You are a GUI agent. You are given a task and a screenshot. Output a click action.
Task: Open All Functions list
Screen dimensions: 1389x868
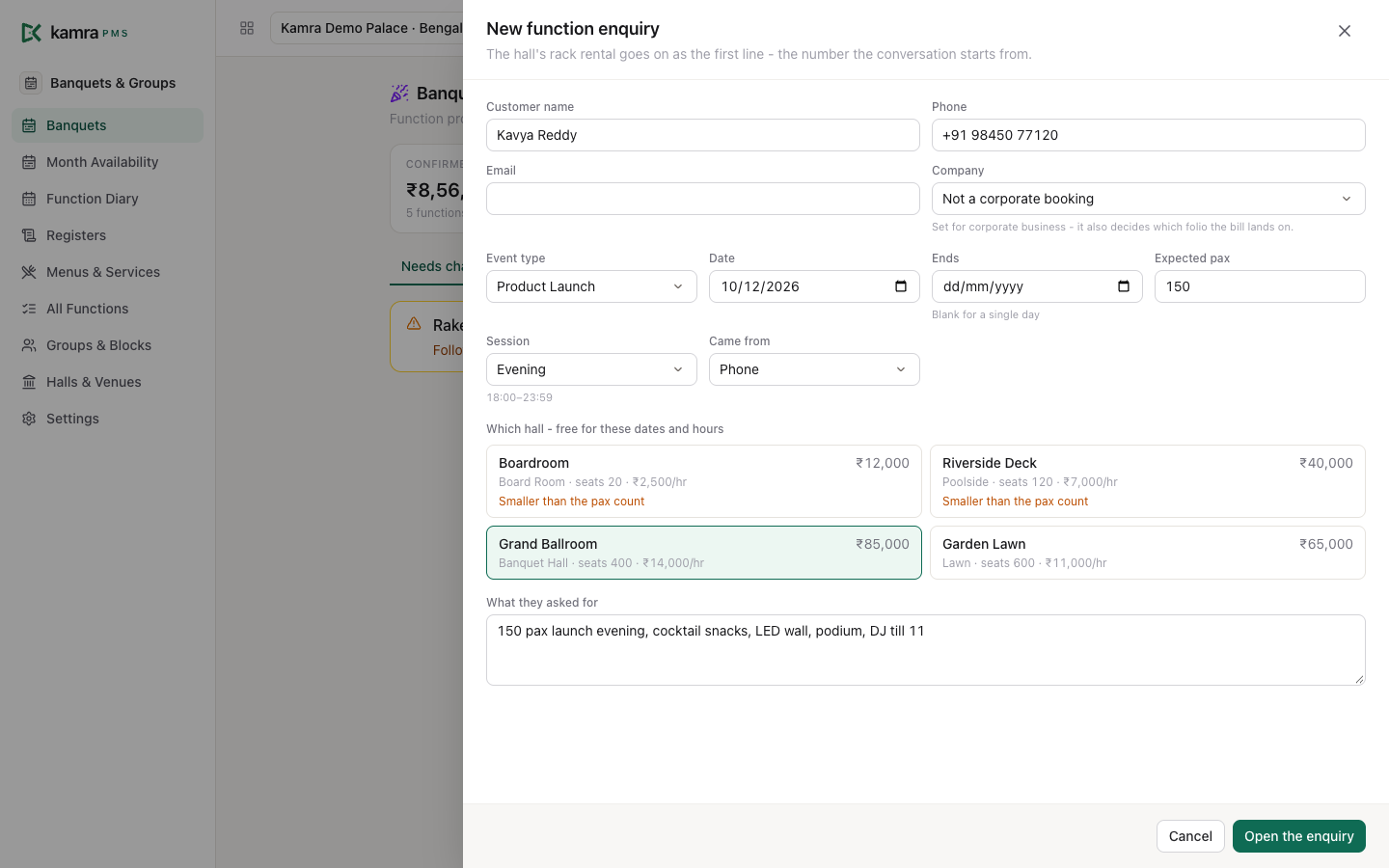click(107, 309)
